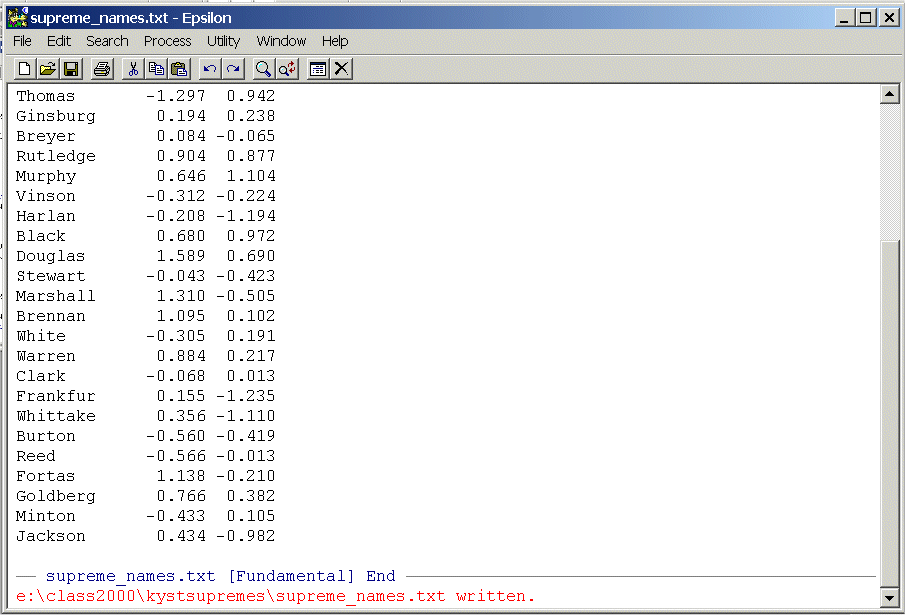This screenshot has width=905, height=615.
Task: Undo the last edit
Action: pyautogui.click(x=209, y=69)
